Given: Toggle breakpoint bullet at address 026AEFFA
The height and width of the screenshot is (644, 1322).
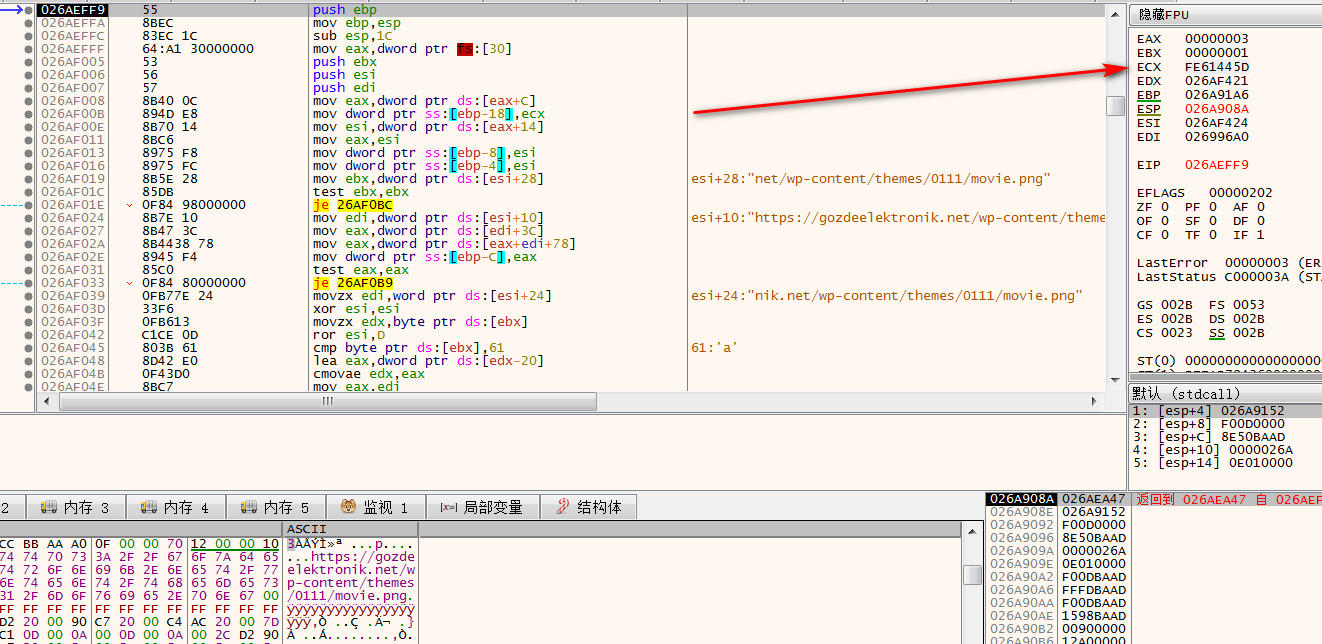Looking at the screenshot, I should click(x=28, y=23).
